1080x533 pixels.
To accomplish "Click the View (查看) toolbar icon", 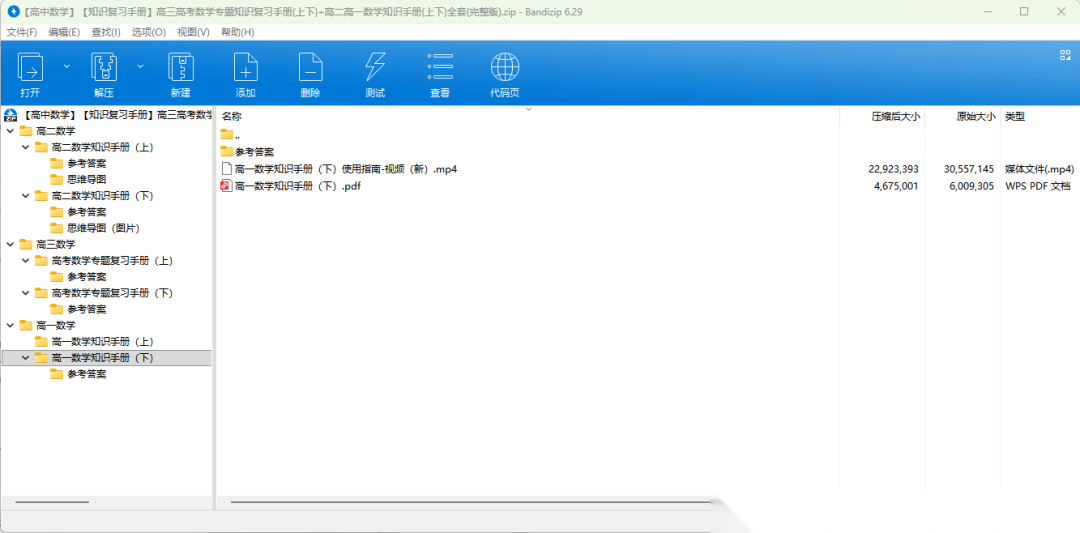I will pos(440,68).
